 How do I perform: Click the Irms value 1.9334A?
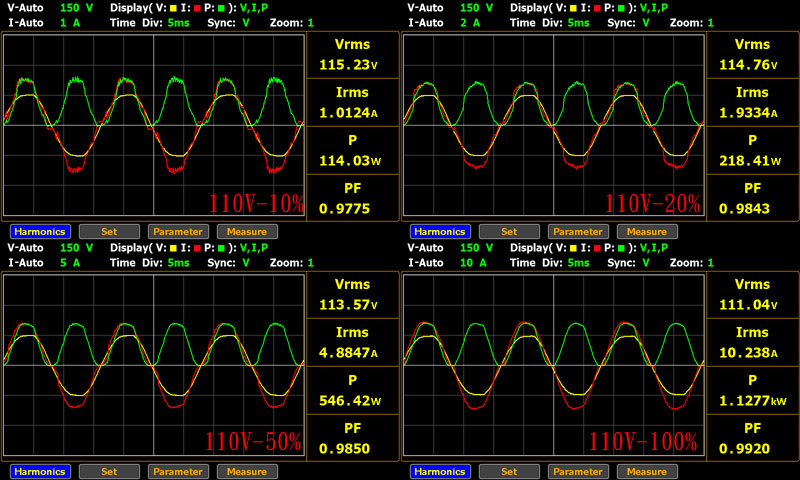[x=748, y=113]
